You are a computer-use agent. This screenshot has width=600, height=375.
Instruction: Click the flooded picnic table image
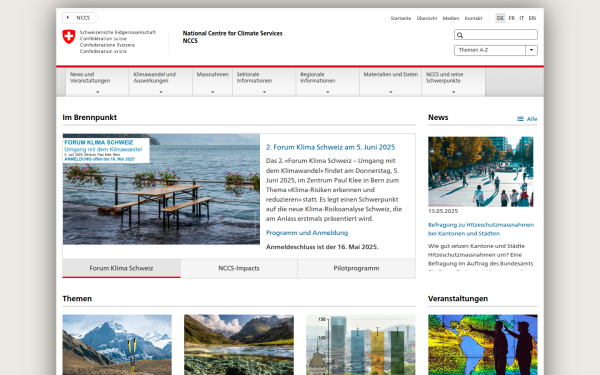161,189
